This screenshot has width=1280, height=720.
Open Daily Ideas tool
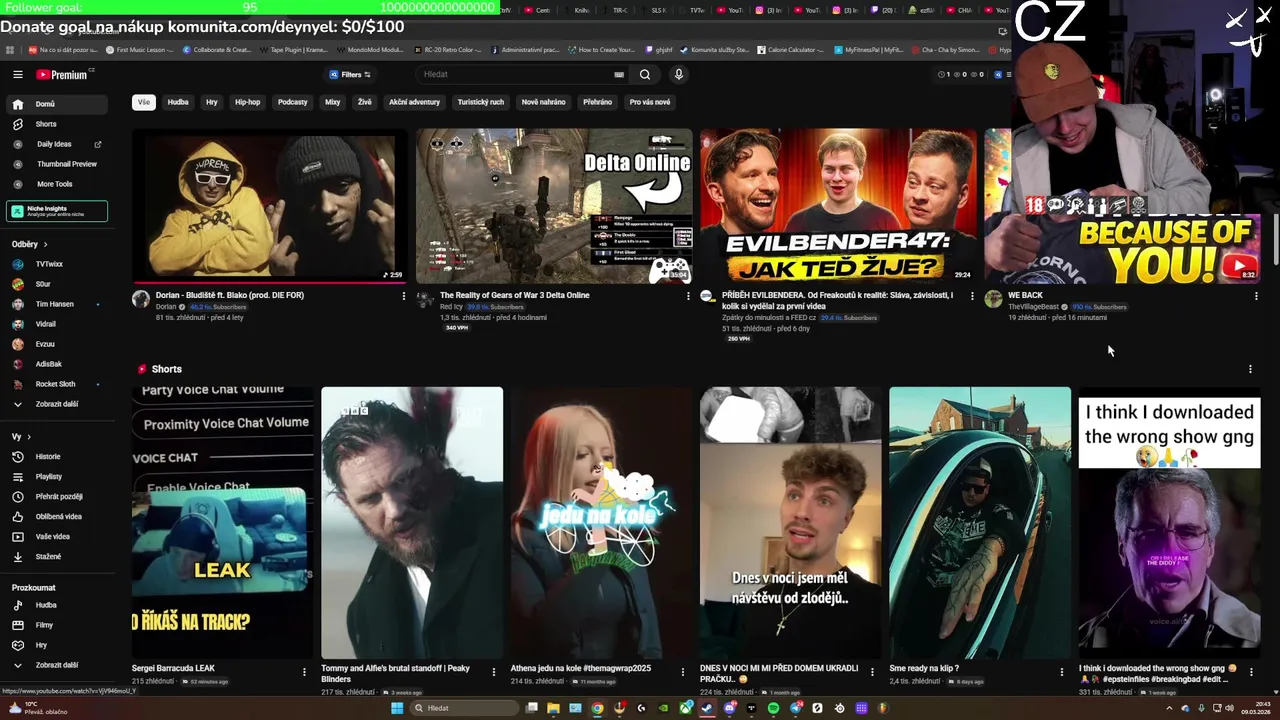(x=56, y=144)
